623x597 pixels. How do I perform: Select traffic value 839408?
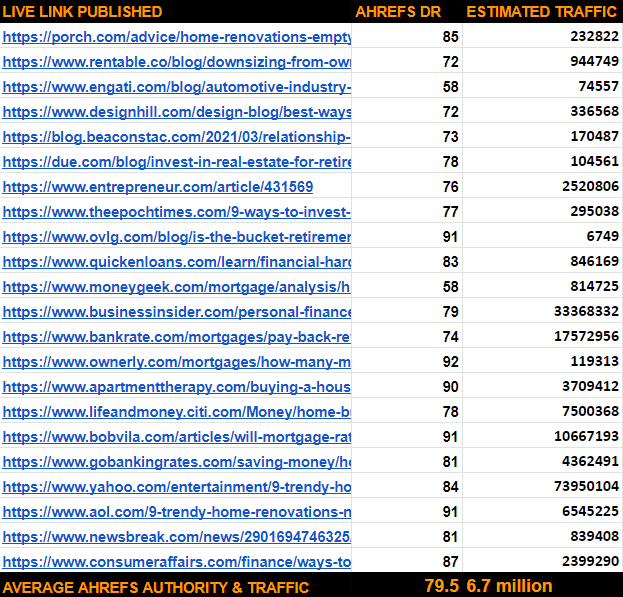click(594, 537)
